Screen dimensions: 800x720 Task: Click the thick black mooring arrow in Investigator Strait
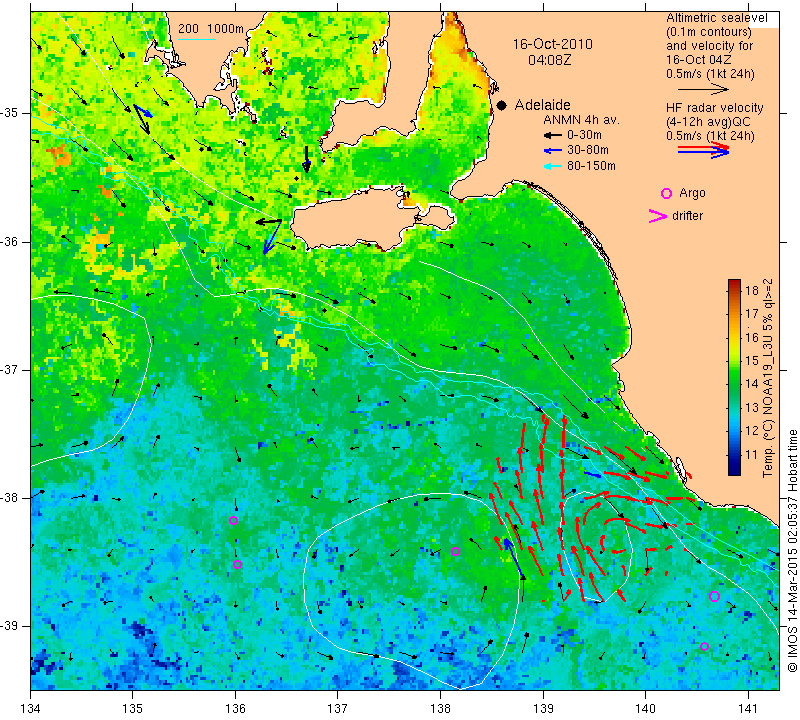[x=306, y=159]
